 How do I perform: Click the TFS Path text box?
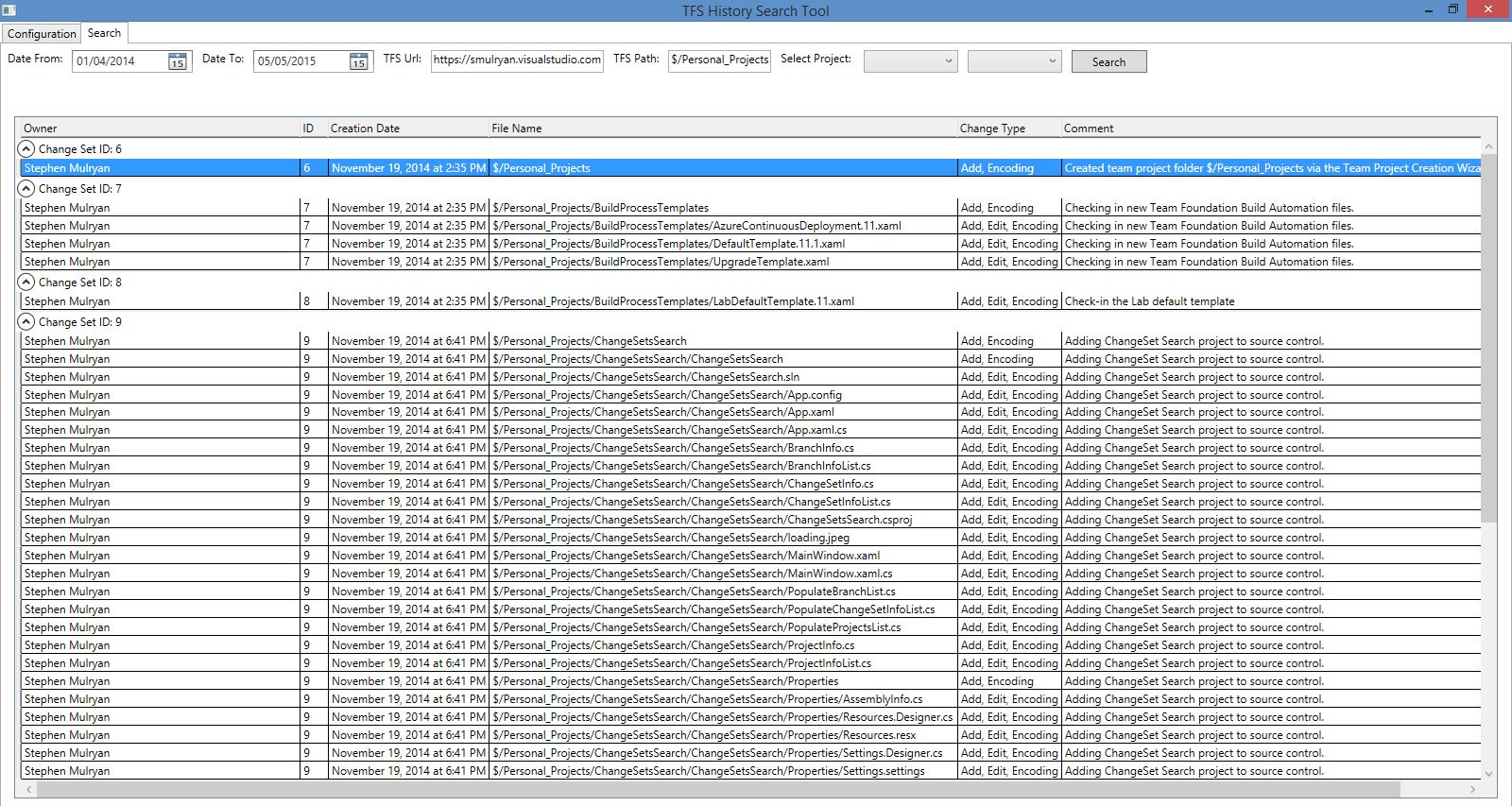point(719,60)
